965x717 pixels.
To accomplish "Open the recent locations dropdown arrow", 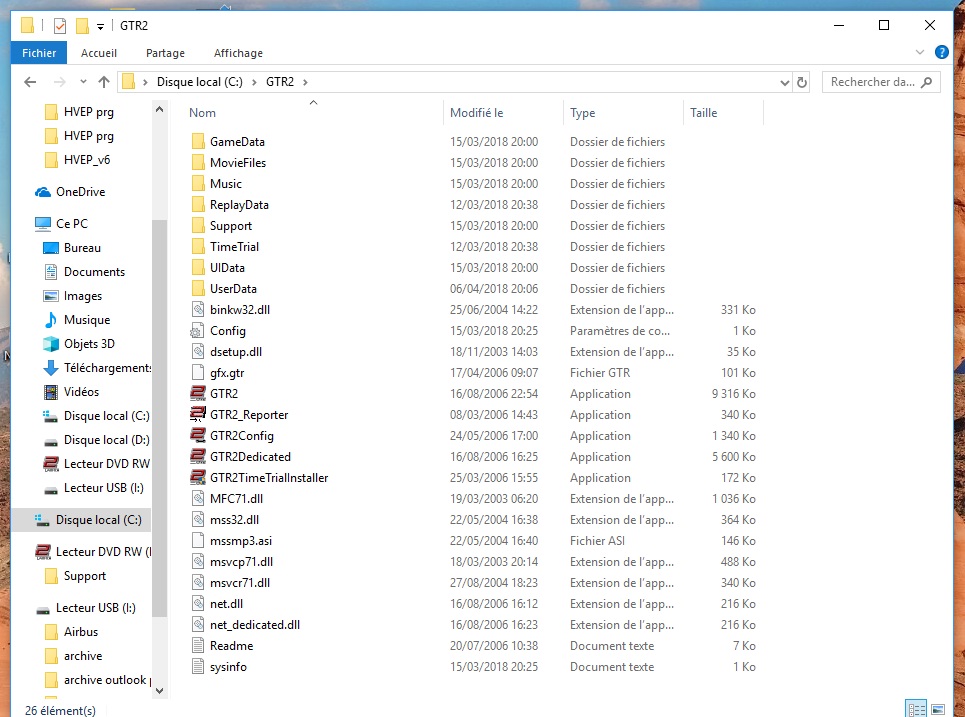I will (x=83, y=82).
